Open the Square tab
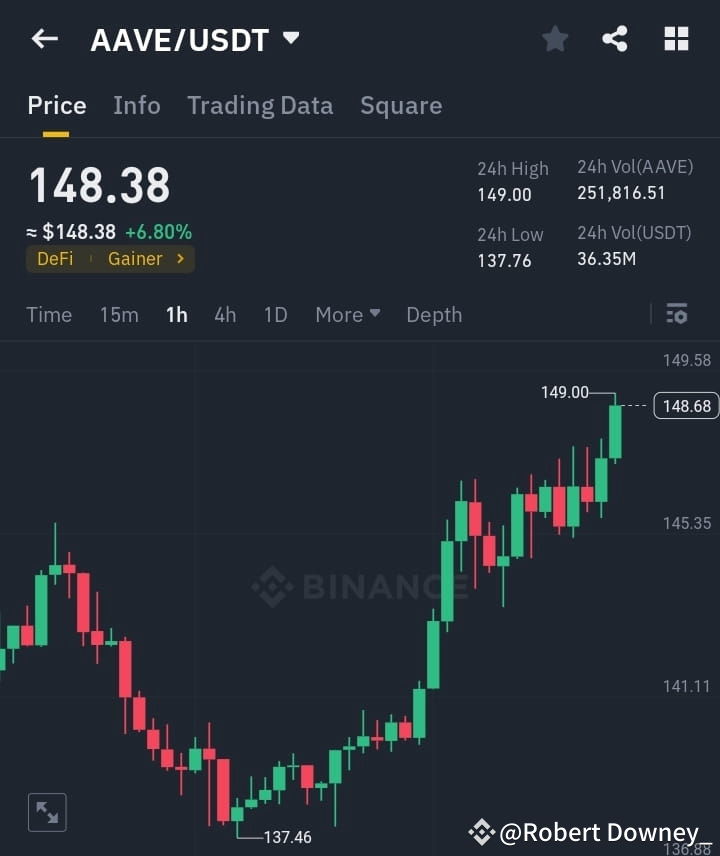Image resolution: width=720 pixels, height=856 pixels. coord(401,105)
